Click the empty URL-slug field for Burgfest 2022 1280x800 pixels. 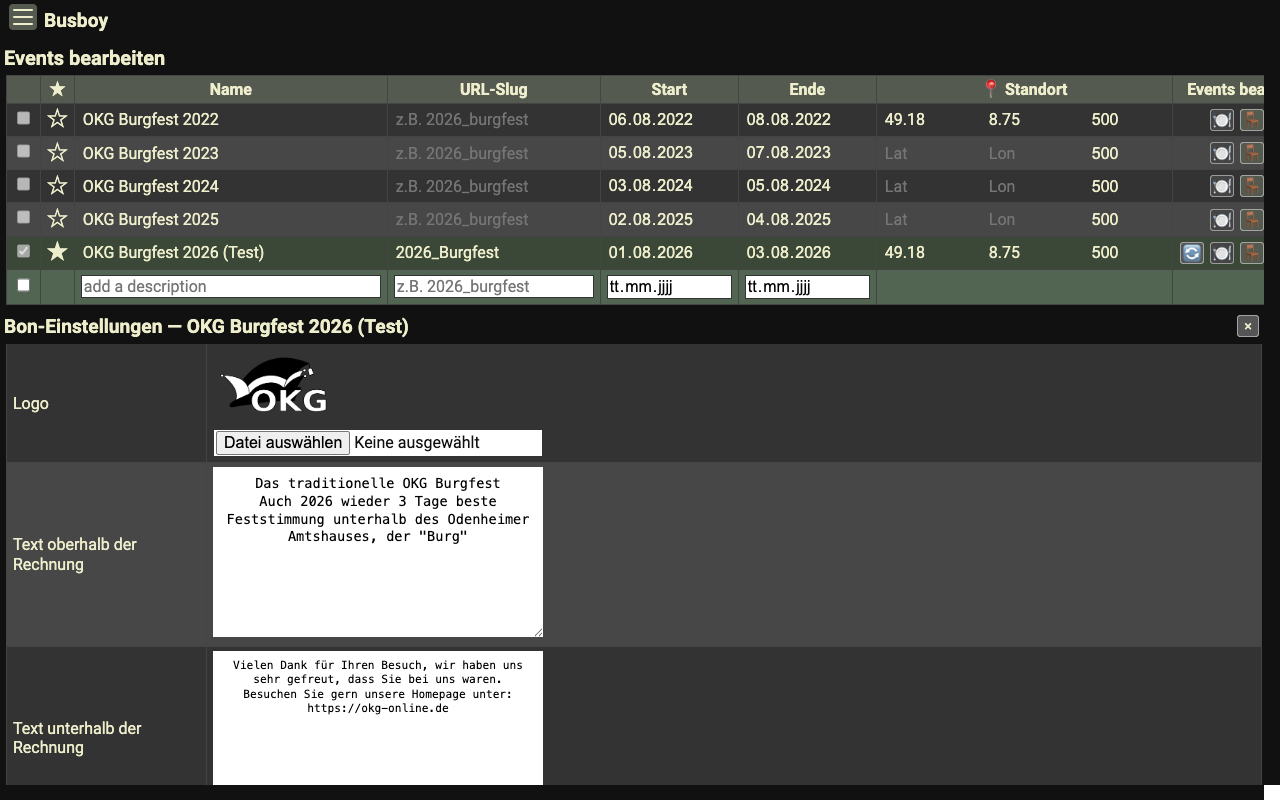point(494,120)
